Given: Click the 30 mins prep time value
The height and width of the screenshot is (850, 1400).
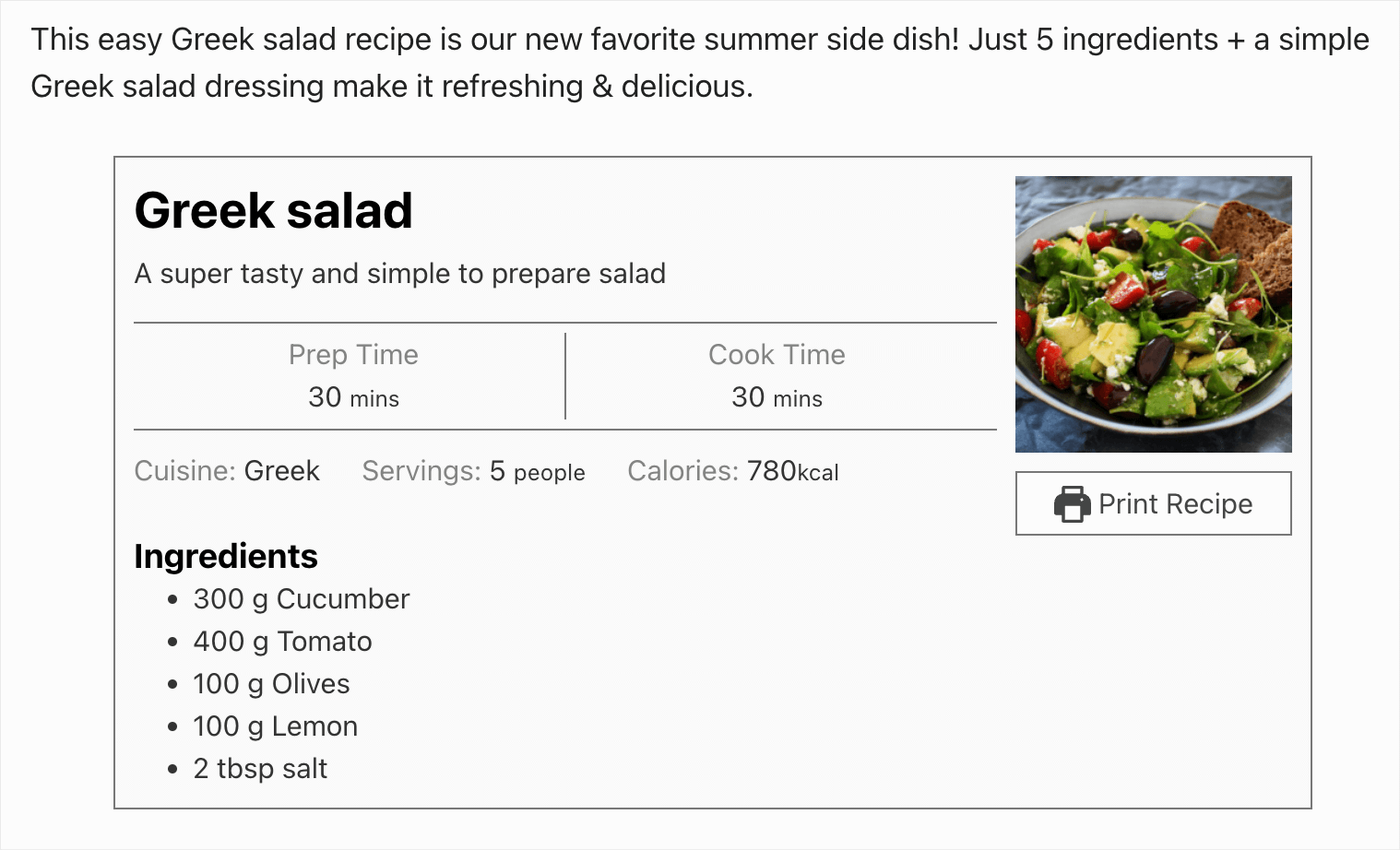Looking at the screenshot, I should [353, 397].
